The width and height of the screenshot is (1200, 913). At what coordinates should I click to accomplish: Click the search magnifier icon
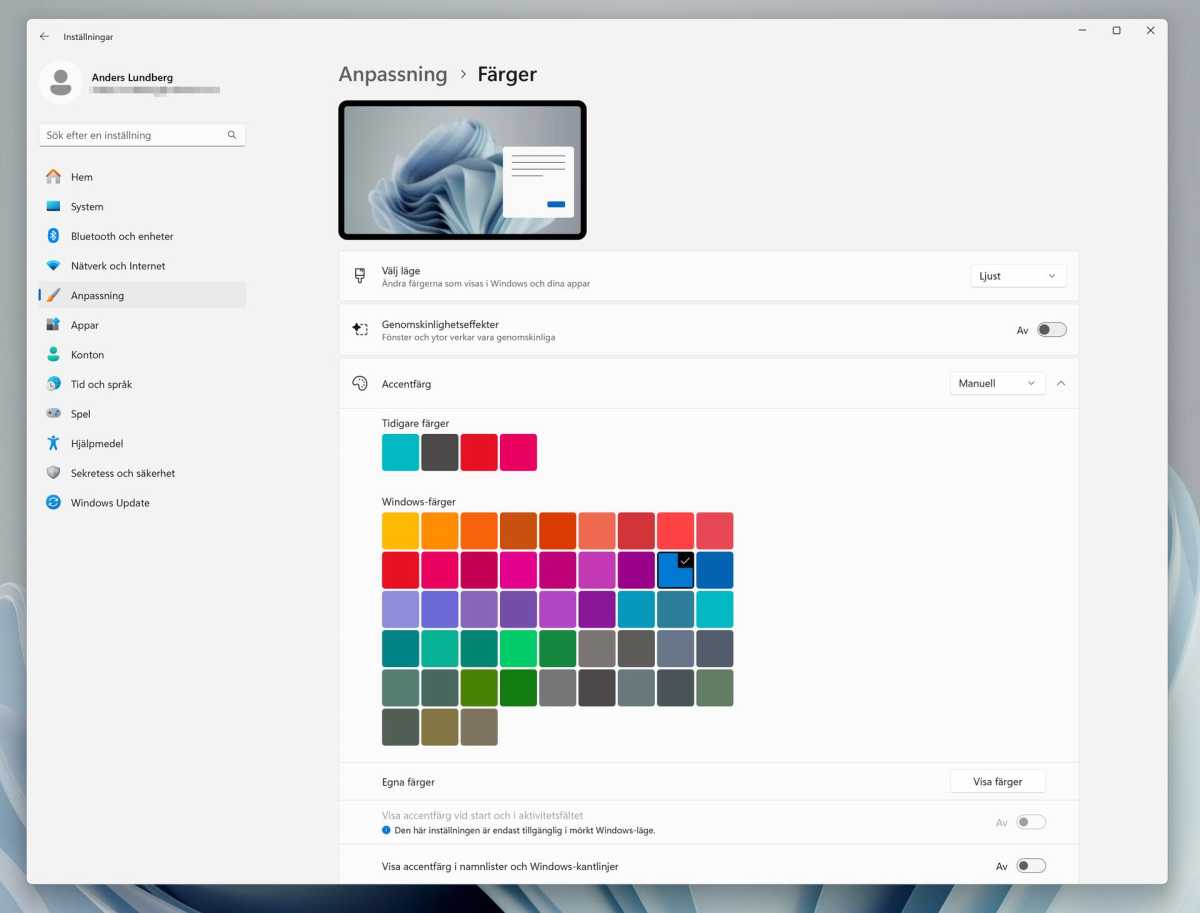coord(232,135)
